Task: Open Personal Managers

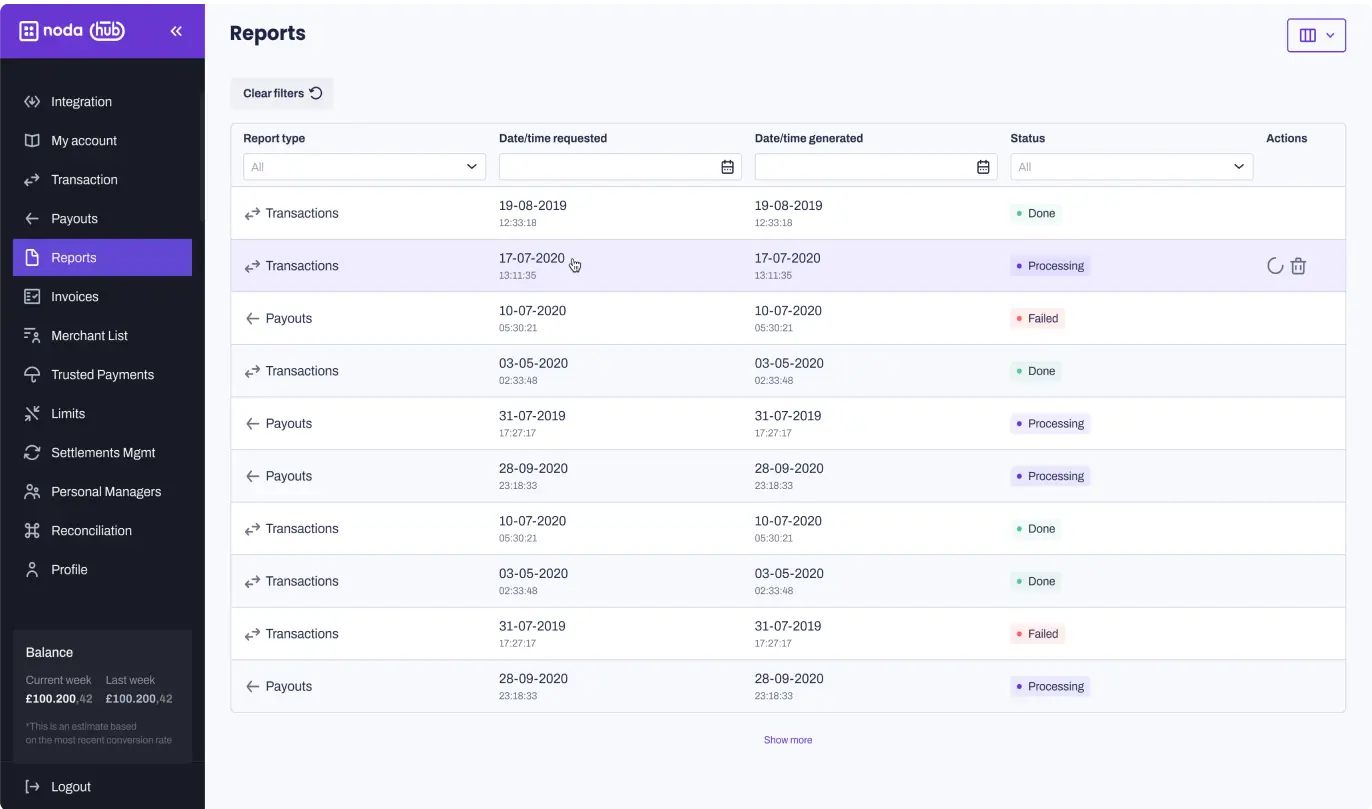Action: (102, 491)
